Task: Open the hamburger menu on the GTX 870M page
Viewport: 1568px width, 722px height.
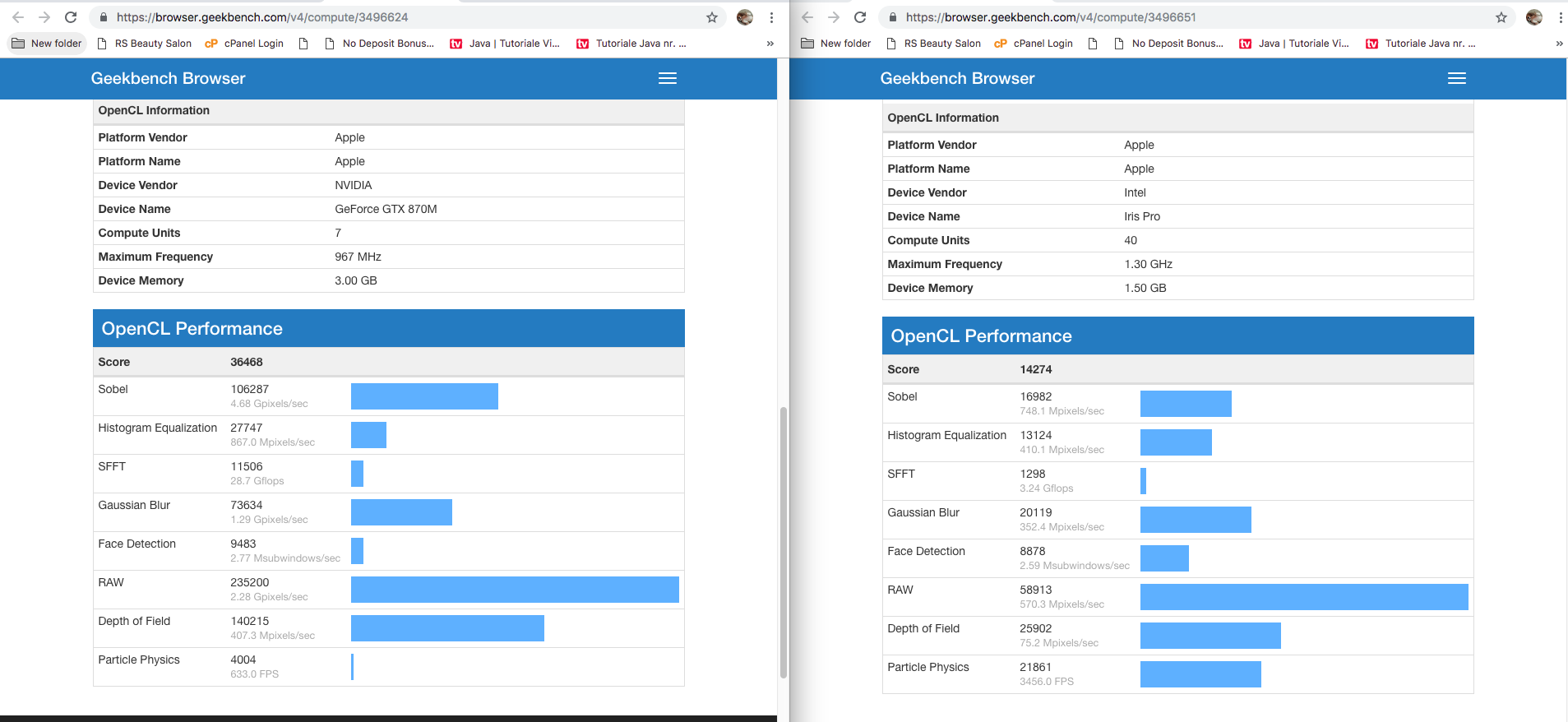Action: pyautogui.click(x=668, y=78)
